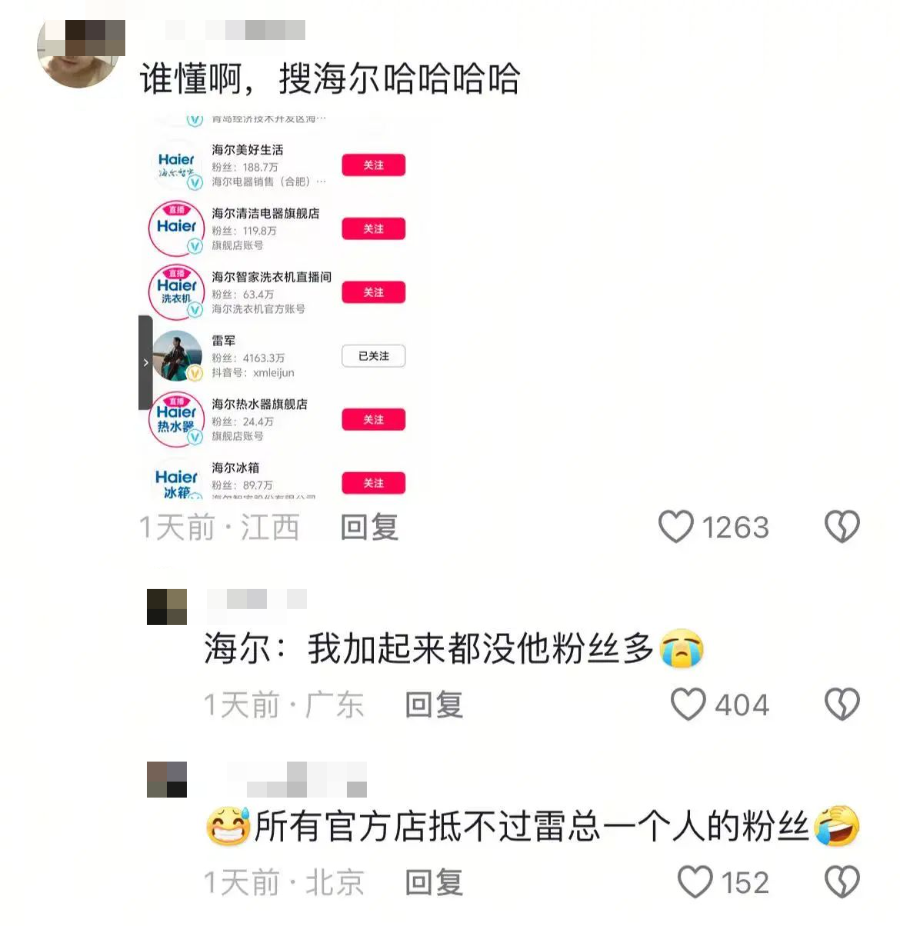Unfollow 雷军 via 已关注 button
This screenshot has height=926, width=900.
373,356
